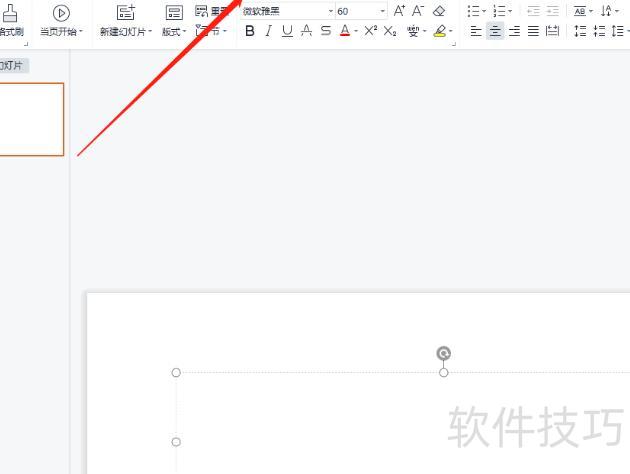The height and width of the screenshot is (474, 630).
Task: Select align right
Action: (x=514, y=31)
